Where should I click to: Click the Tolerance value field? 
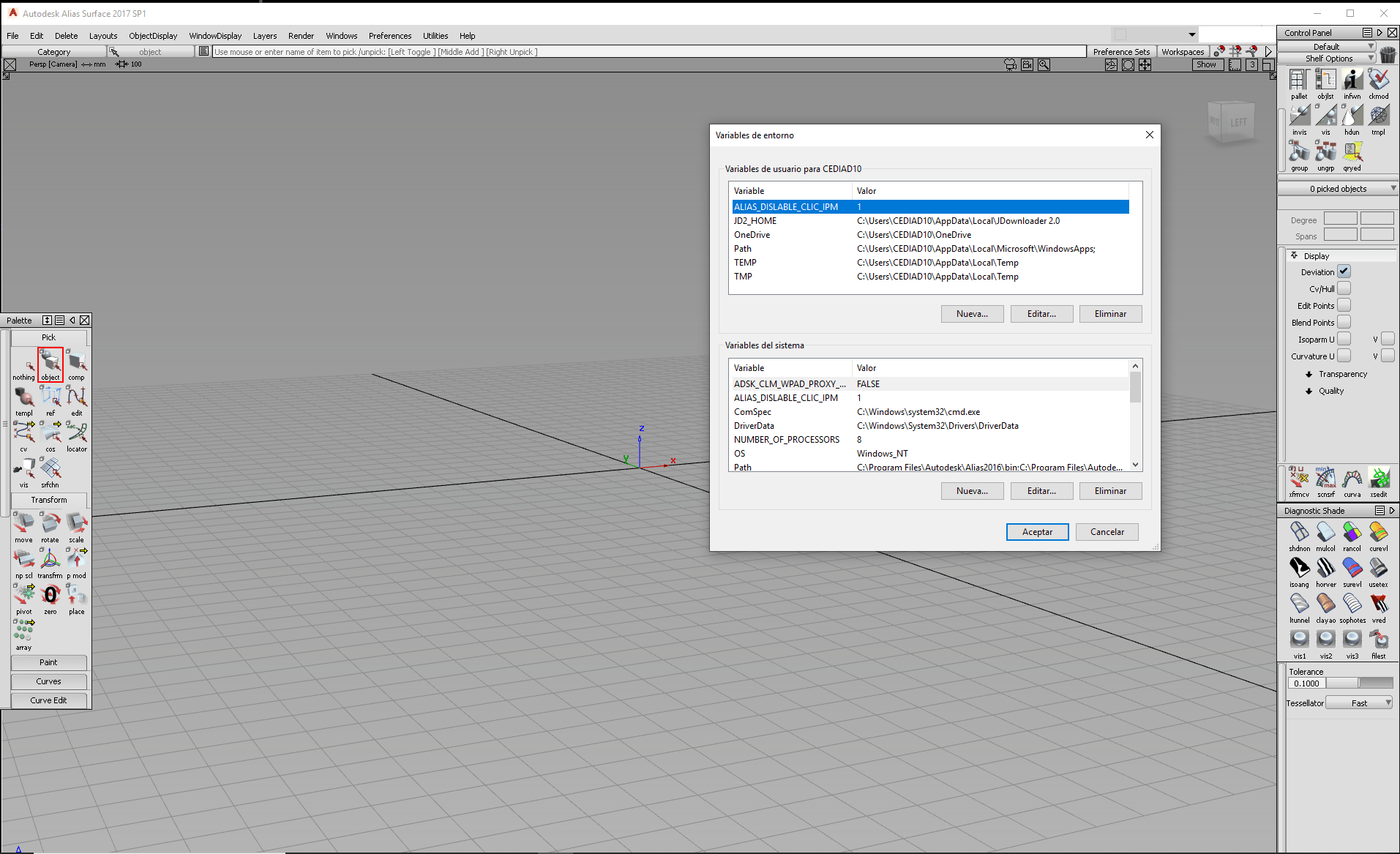tap(1306, 683)
